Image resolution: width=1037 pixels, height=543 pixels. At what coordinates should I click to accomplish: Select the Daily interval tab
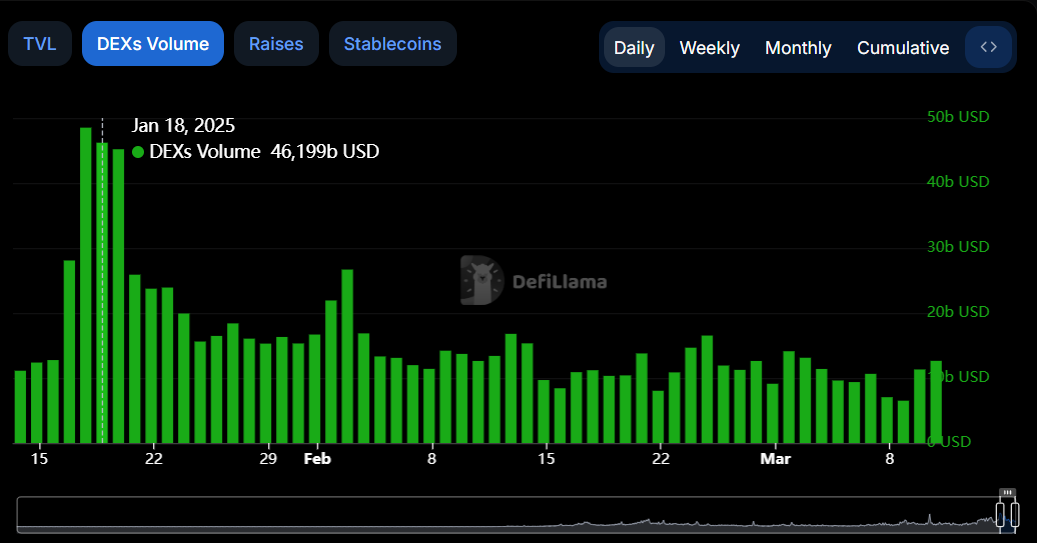tap(634, 48)
